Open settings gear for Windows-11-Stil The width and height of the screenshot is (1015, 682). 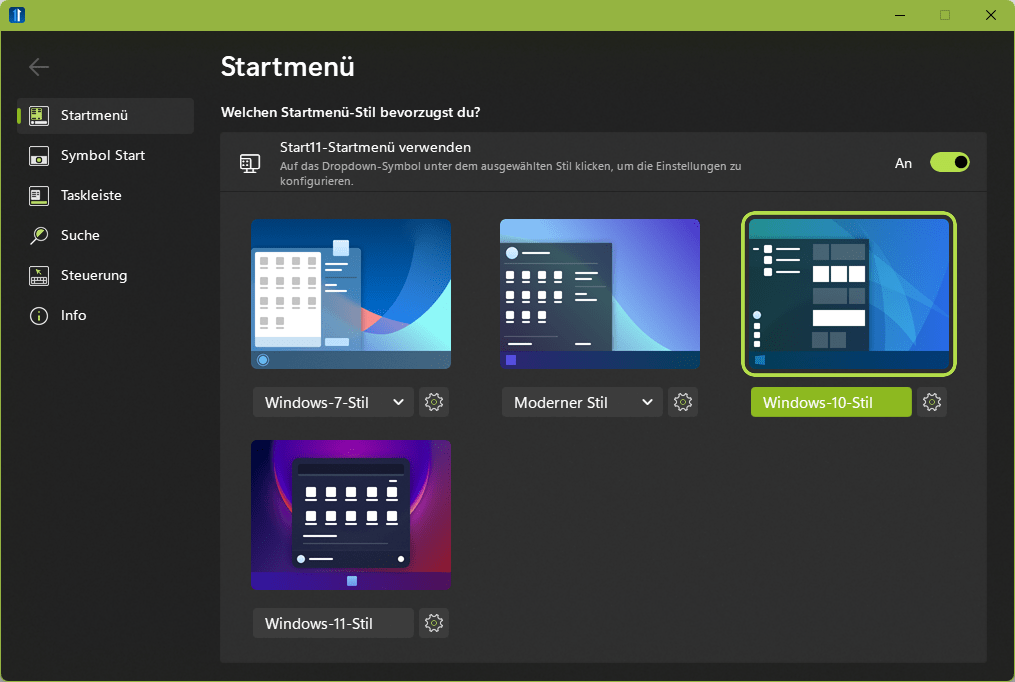434,623
